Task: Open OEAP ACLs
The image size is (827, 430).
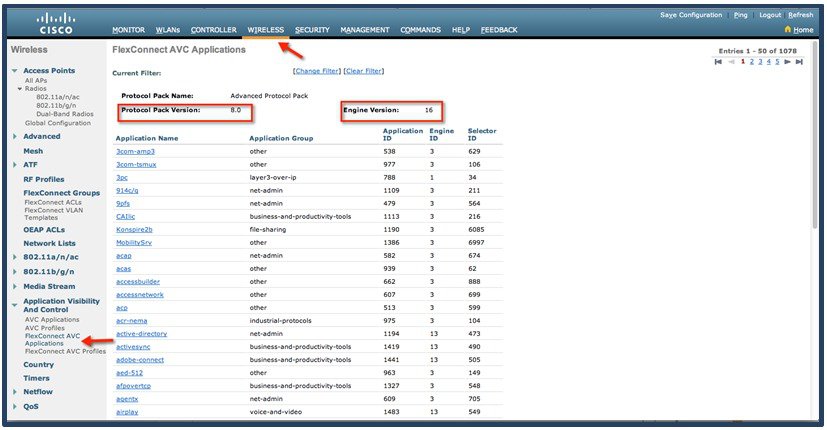Action: (44, 230)
